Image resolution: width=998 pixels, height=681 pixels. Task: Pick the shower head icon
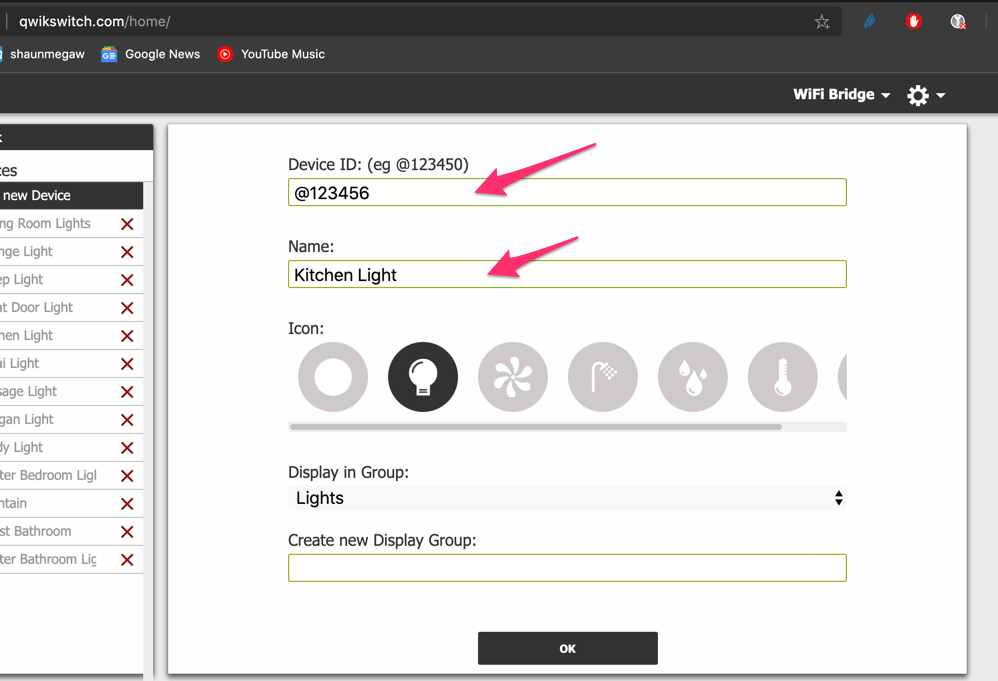[x=603, y=377]
